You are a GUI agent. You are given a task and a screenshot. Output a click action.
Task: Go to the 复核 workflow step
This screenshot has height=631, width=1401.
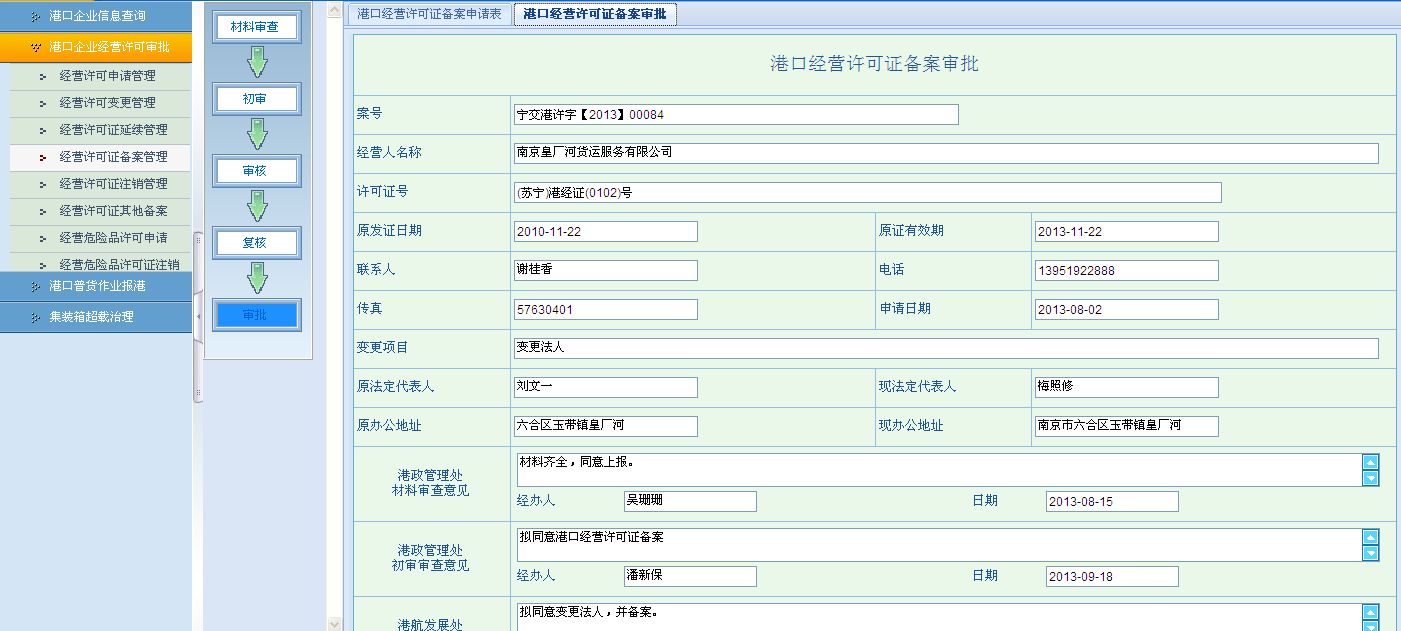(255, 243)
